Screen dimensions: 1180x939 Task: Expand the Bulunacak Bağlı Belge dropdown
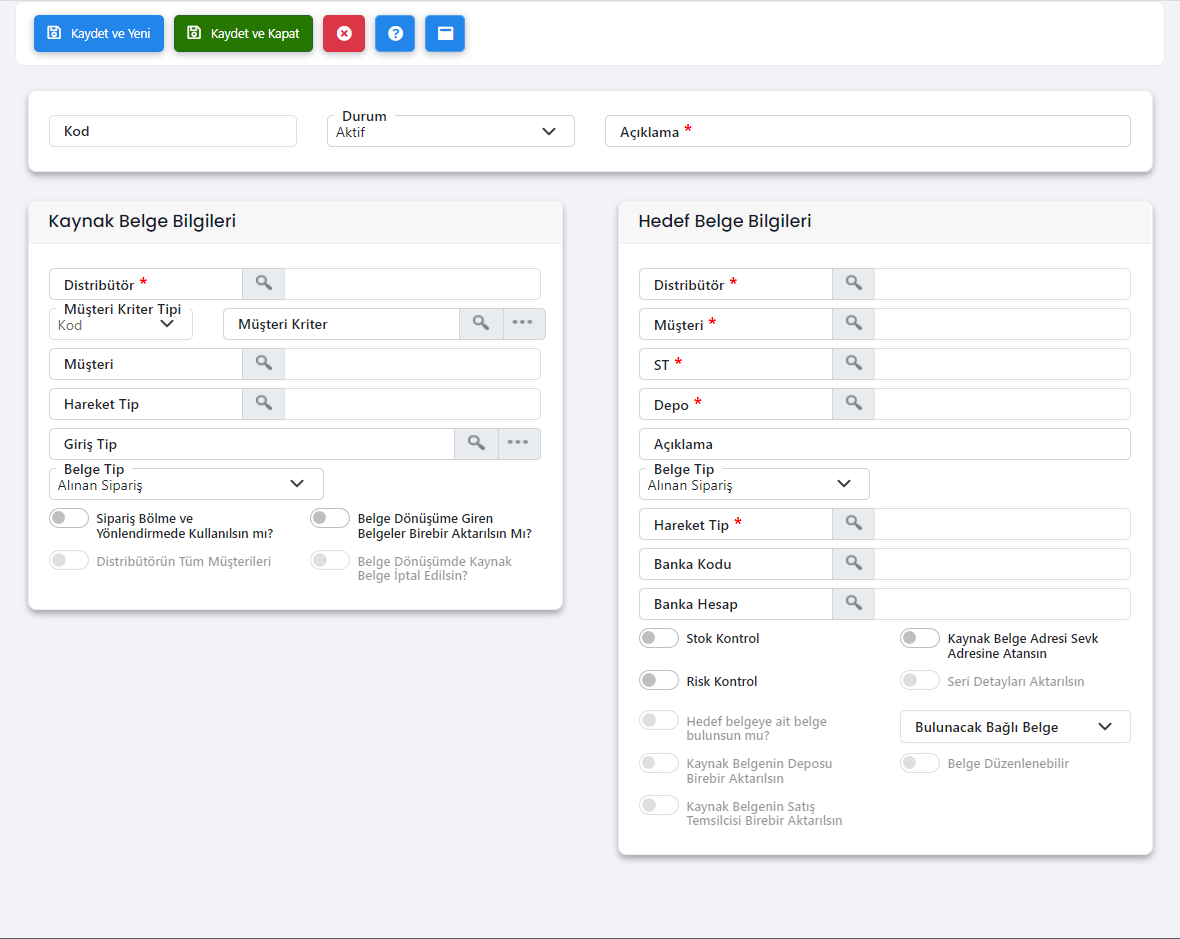click(x=1015, y=727)
